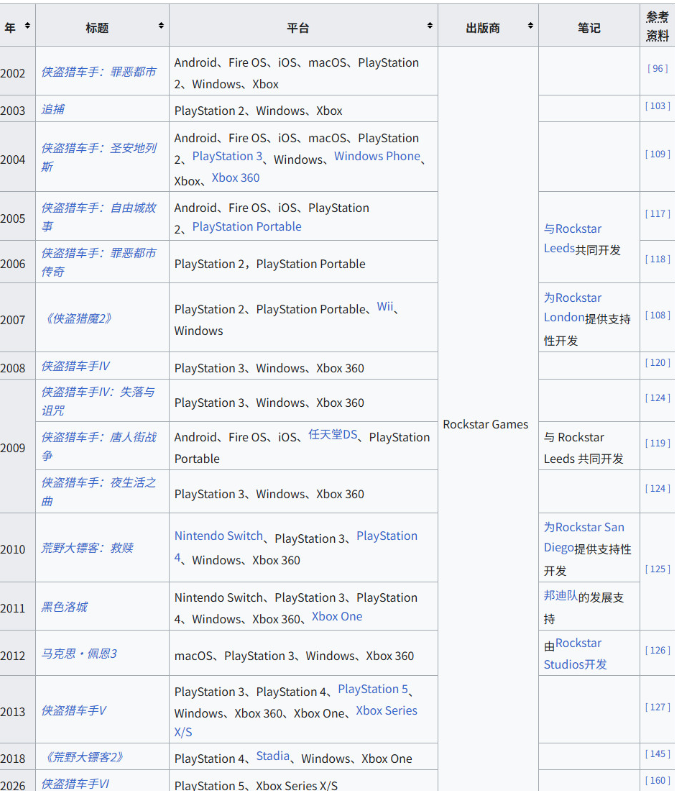
Task: Sort table by 标题 column arrows
Action: [x=161, y=26]
